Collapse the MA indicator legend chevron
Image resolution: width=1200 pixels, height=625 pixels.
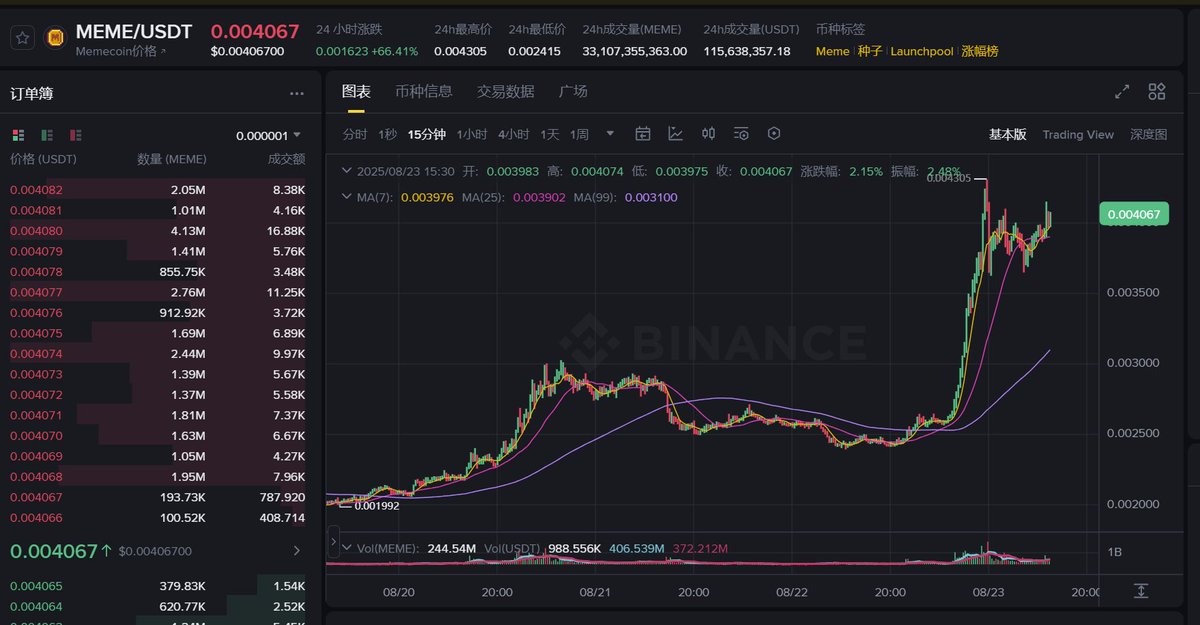[x=347, y=197]
